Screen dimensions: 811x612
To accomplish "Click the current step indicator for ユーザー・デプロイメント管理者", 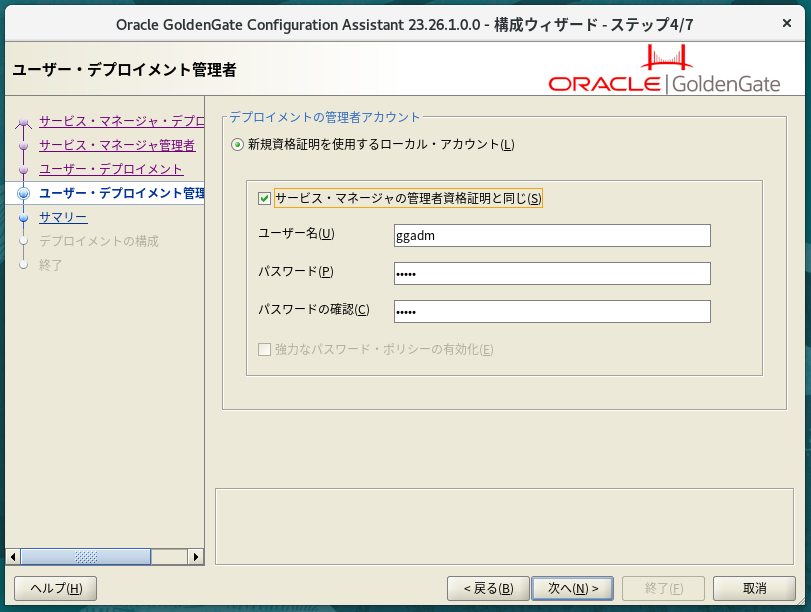I will coord(24,193).
